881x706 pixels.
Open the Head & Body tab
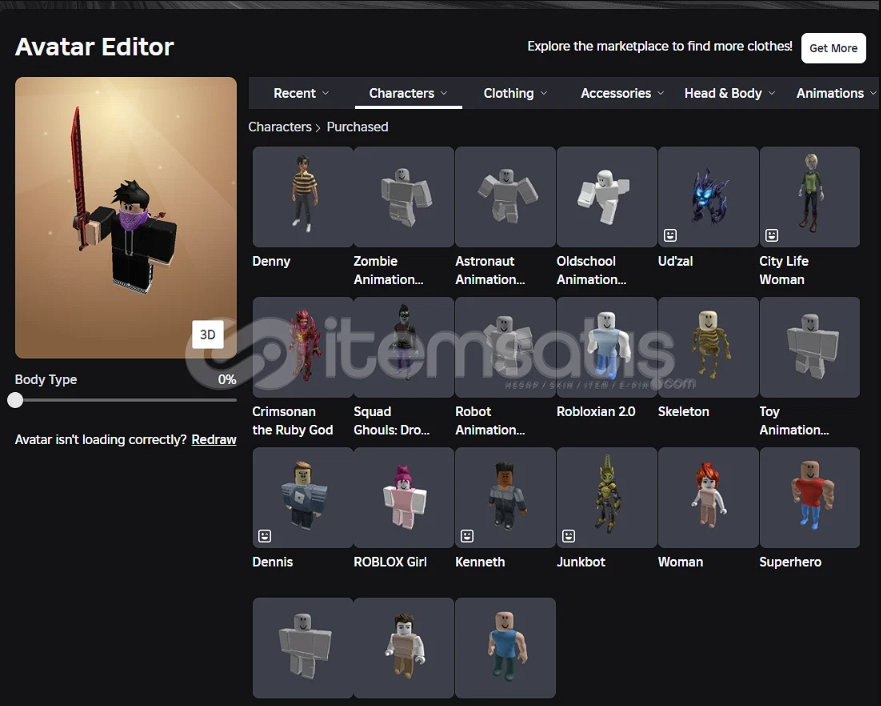729,93
